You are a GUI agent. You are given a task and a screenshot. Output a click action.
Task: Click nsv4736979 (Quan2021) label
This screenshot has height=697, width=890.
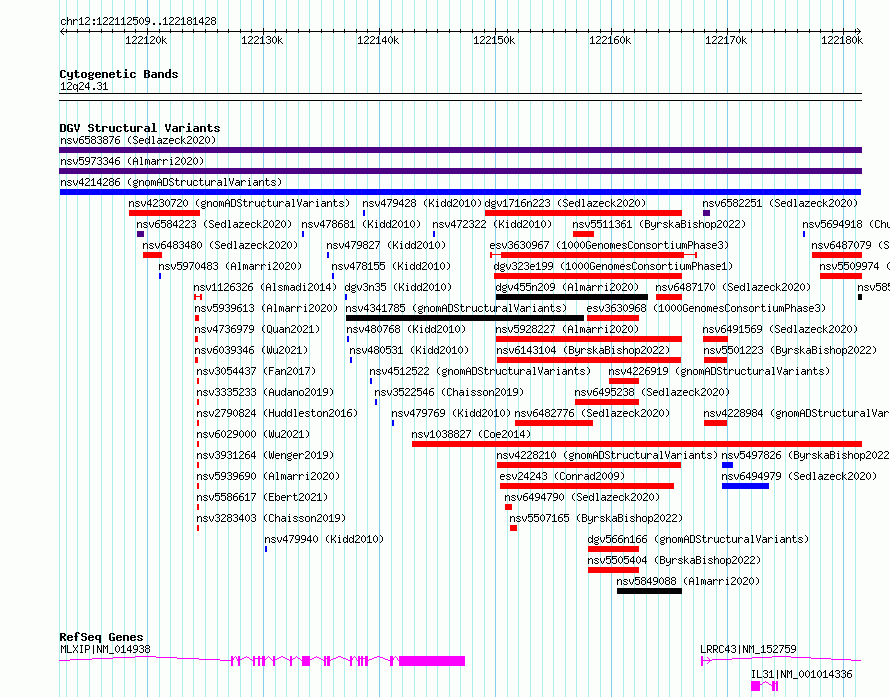pos(257,329)
